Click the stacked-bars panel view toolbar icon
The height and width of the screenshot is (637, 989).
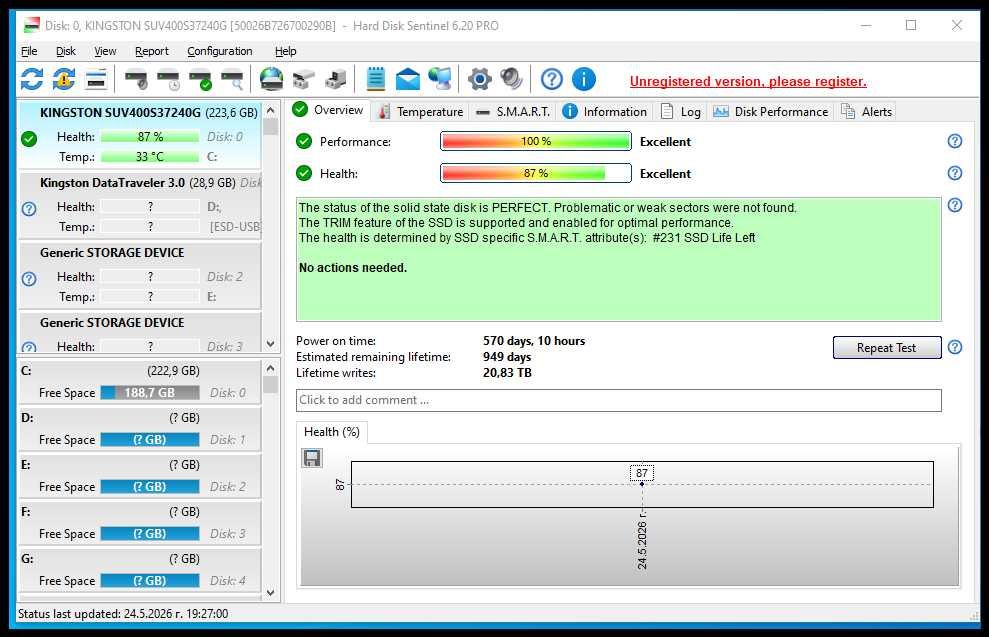[96, 79]
